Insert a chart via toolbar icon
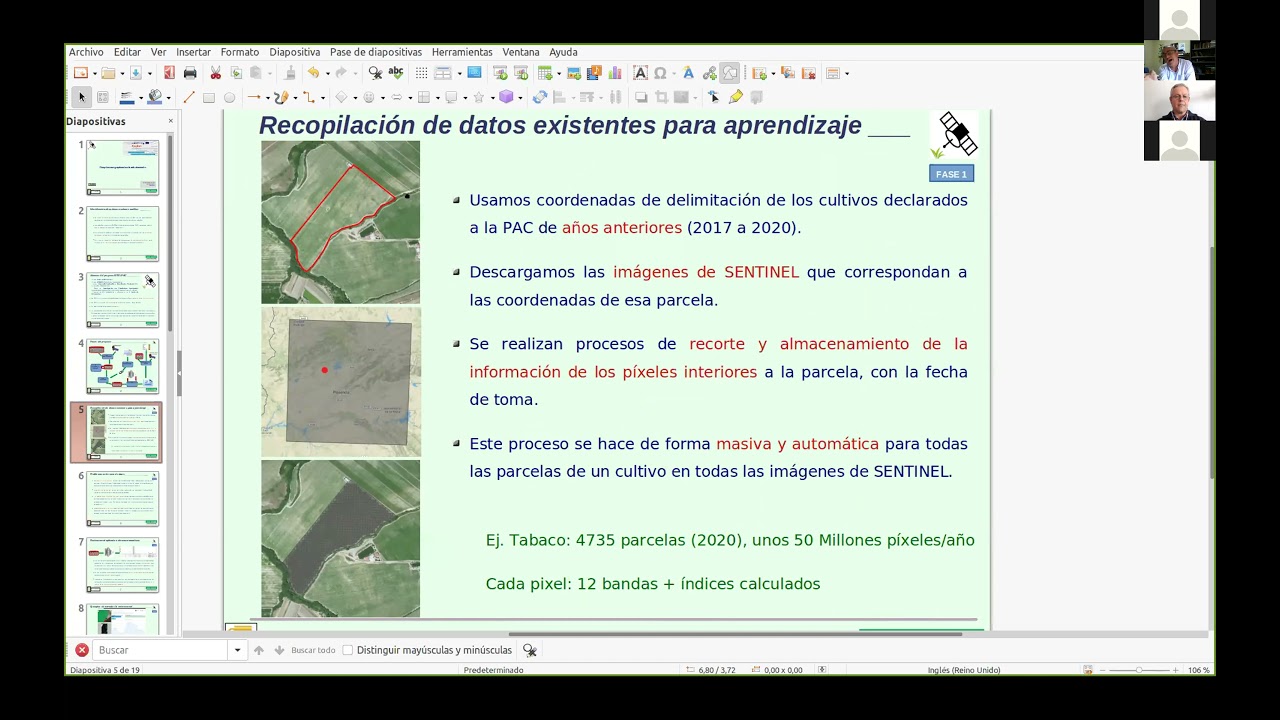This screenshot has width=1280, height=720. coord(614,73)
